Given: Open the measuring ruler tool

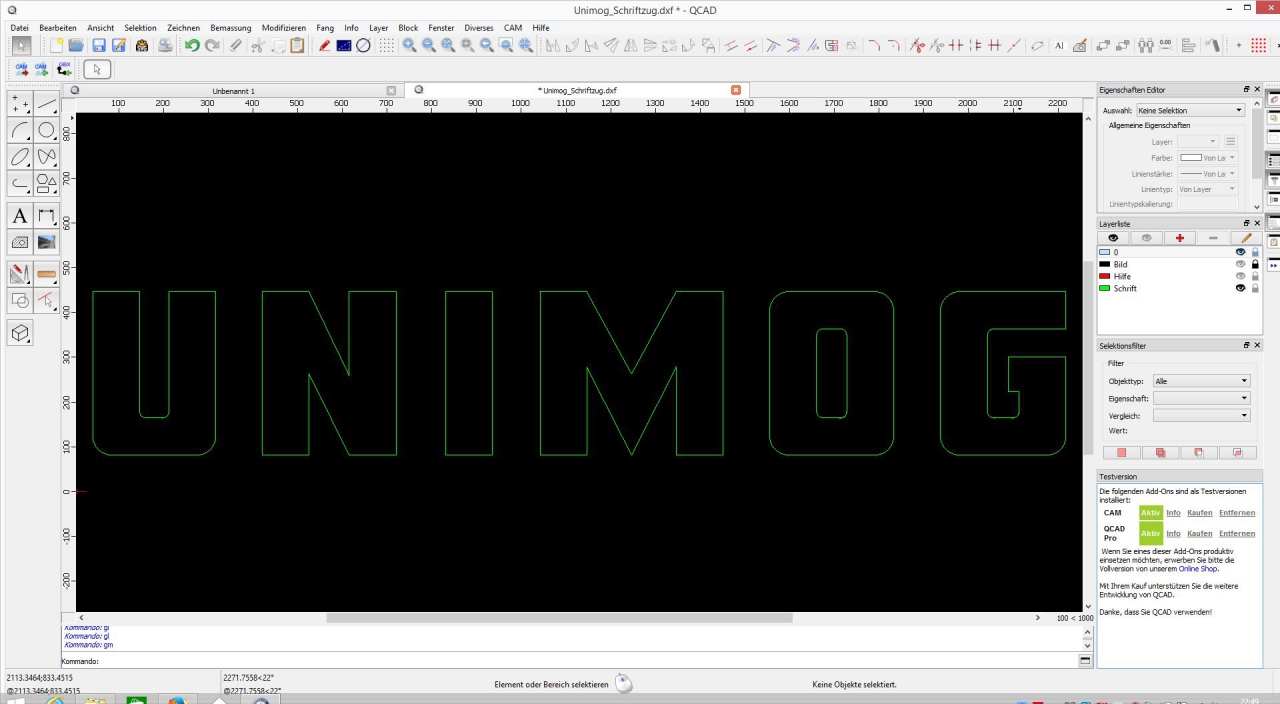Looking at the screenshot, I should [46, 273].
